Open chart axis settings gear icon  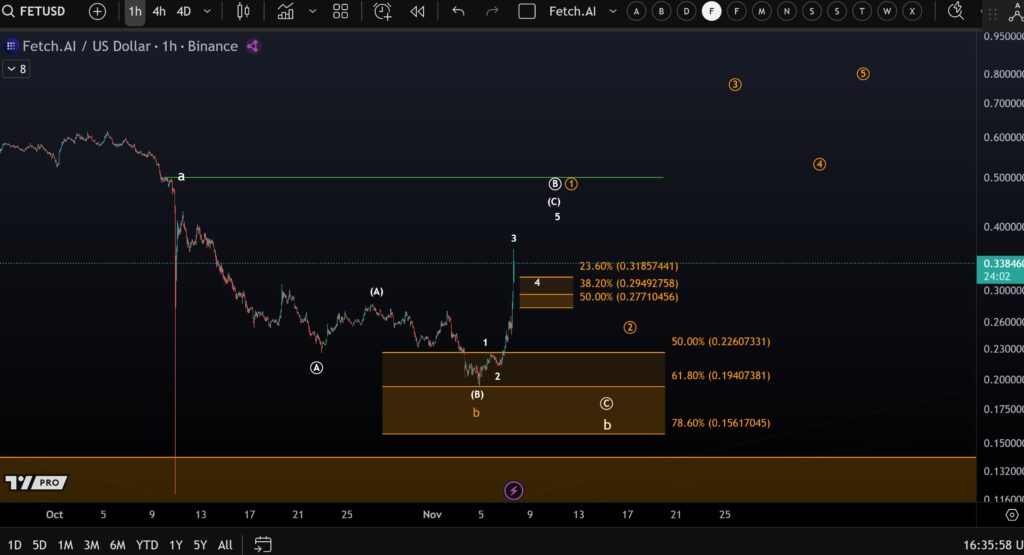pos(1012,514)
